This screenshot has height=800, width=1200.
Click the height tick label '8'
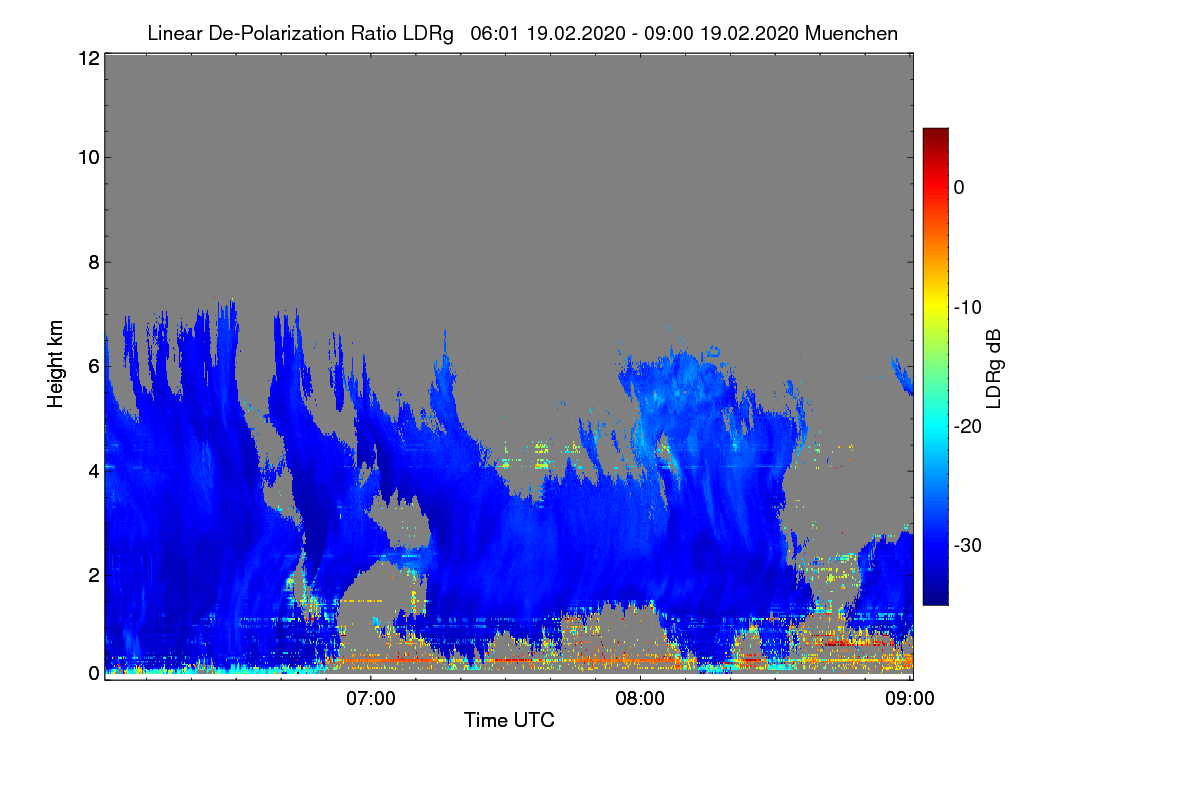coord(92,262)
